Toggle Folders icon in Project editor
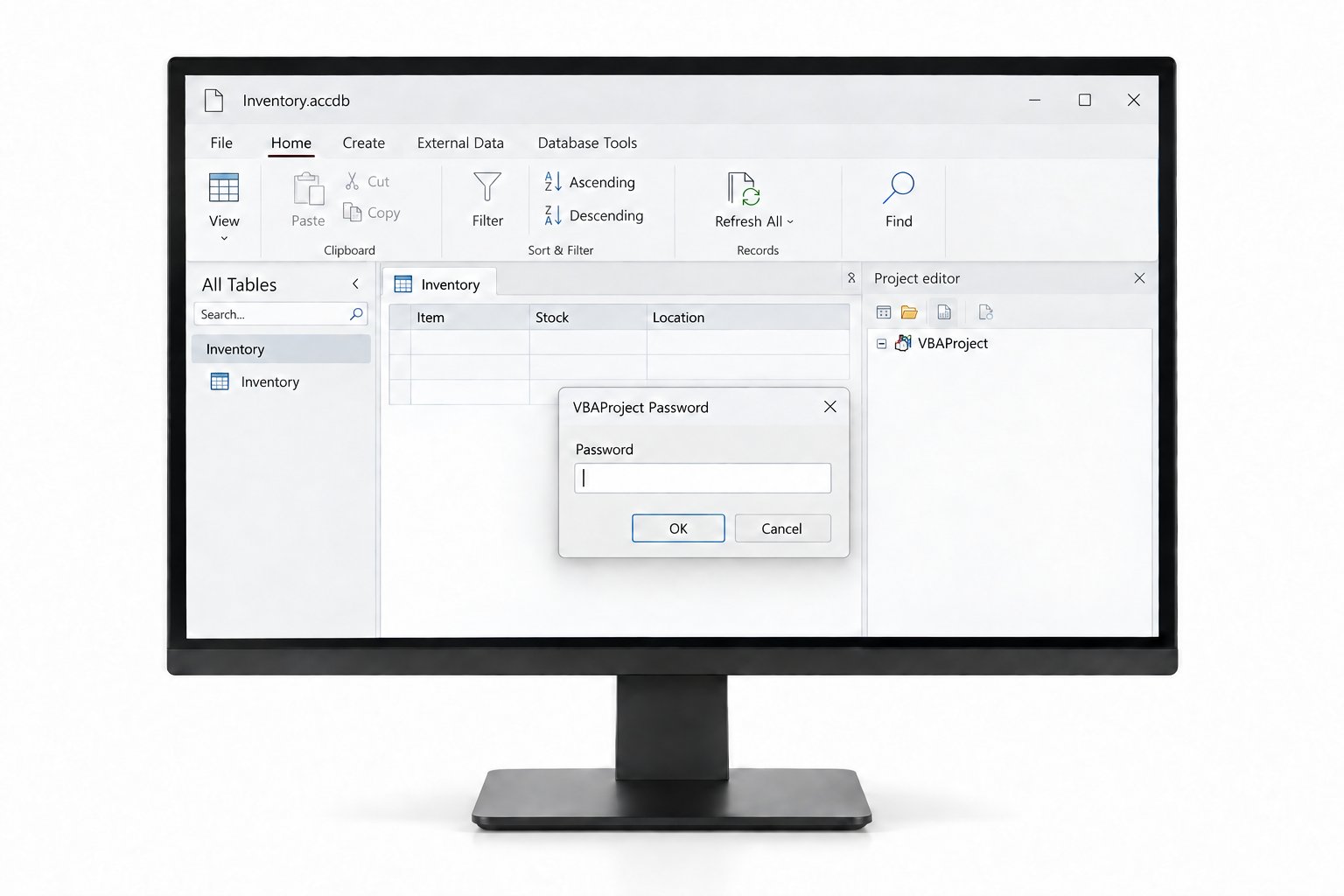 (x=910, y=312)
